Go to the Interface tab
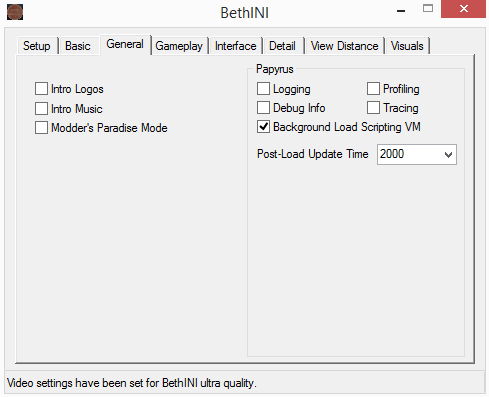Screen dimensions: 489x397 pyautogui.click(x=236, y=46)
